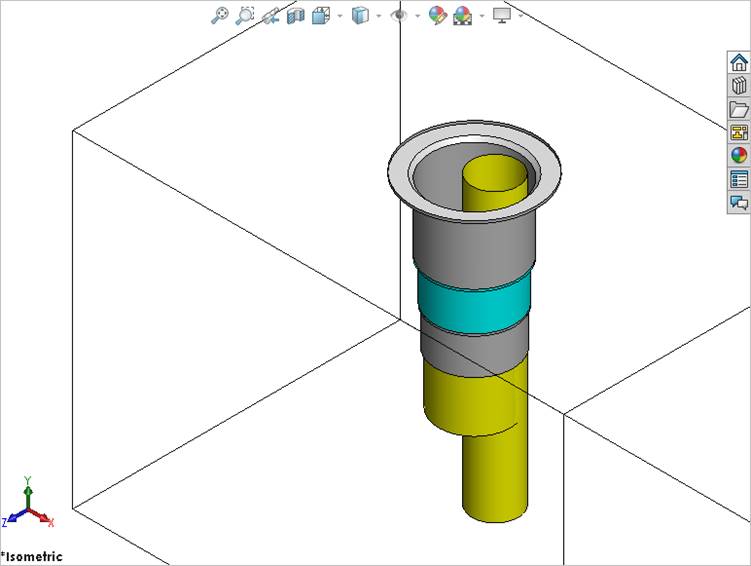Open the Design Library tab
Image resolution: width=751 pixels, height=566 pixels.
[739, 85]
